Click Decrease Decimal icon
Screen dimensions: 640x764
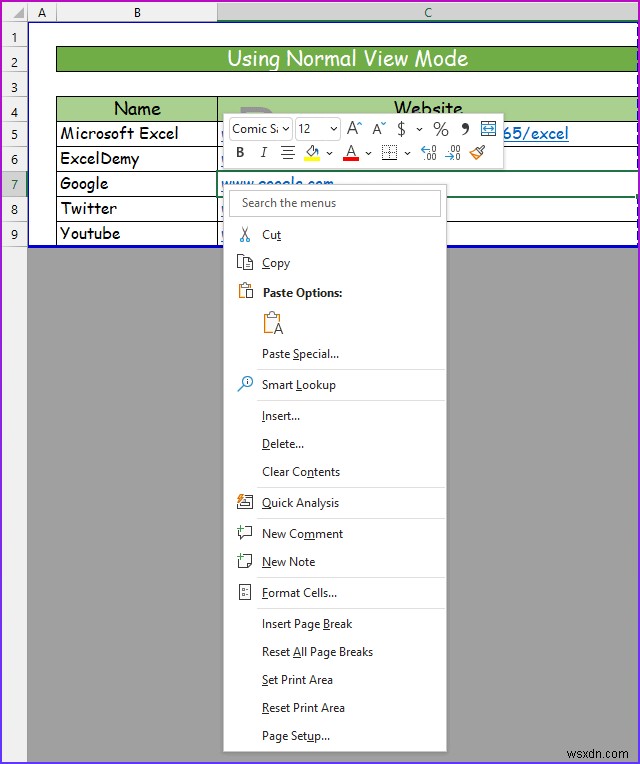tap(453, 153)
